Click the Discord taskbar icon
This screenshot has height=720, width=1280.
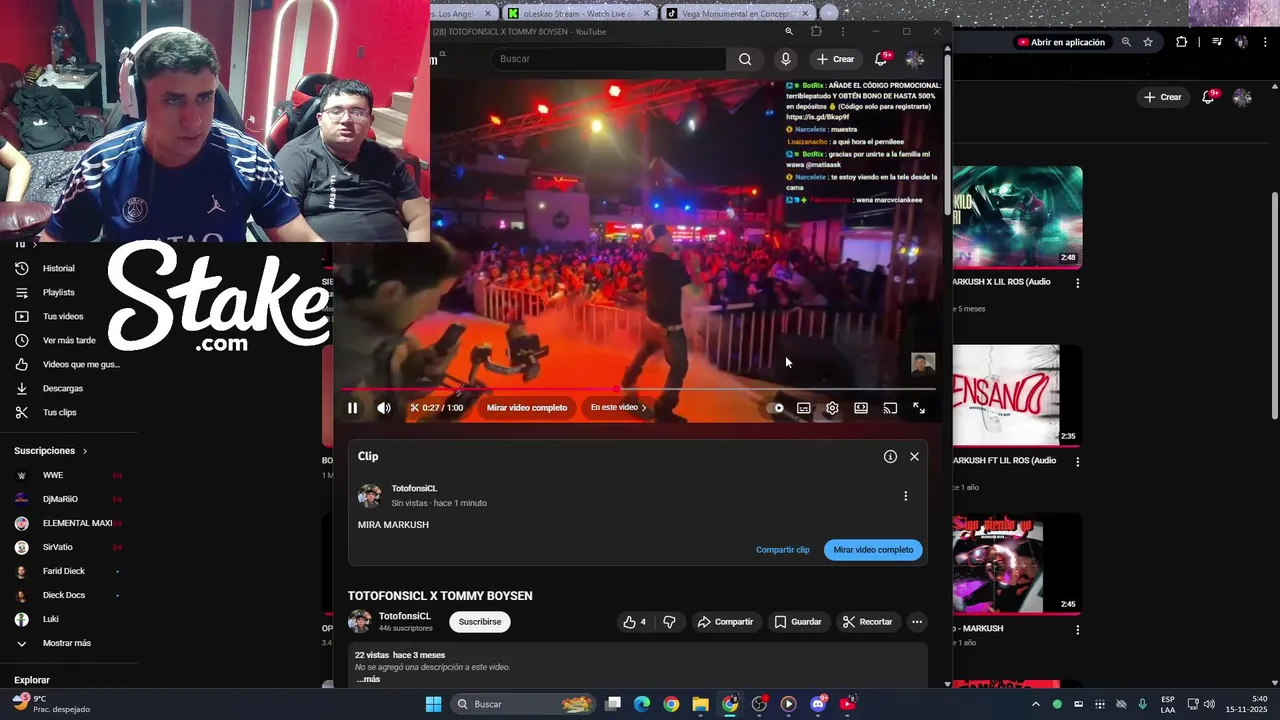818,704
